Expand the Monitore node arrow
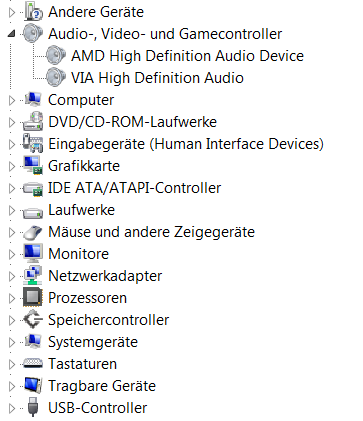 point(12,254)
